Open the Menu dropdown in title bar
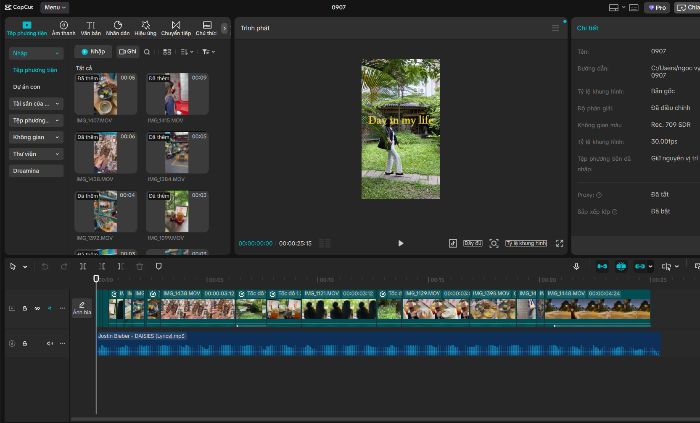This screenshot has height=423, width=700. coord(54,7)
